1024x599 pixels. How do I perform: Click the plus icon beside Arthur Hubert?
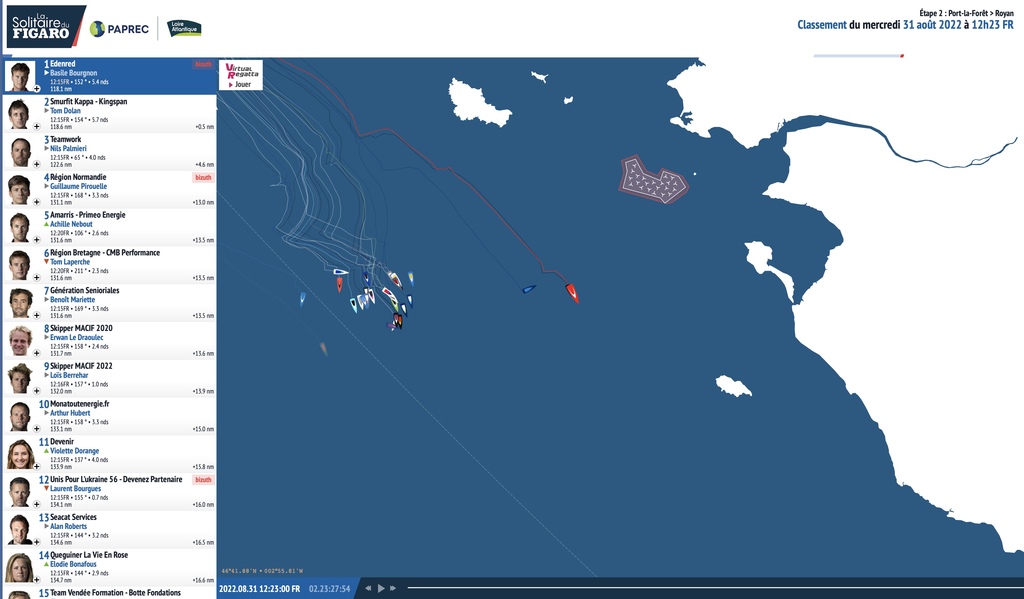[37, 429]
